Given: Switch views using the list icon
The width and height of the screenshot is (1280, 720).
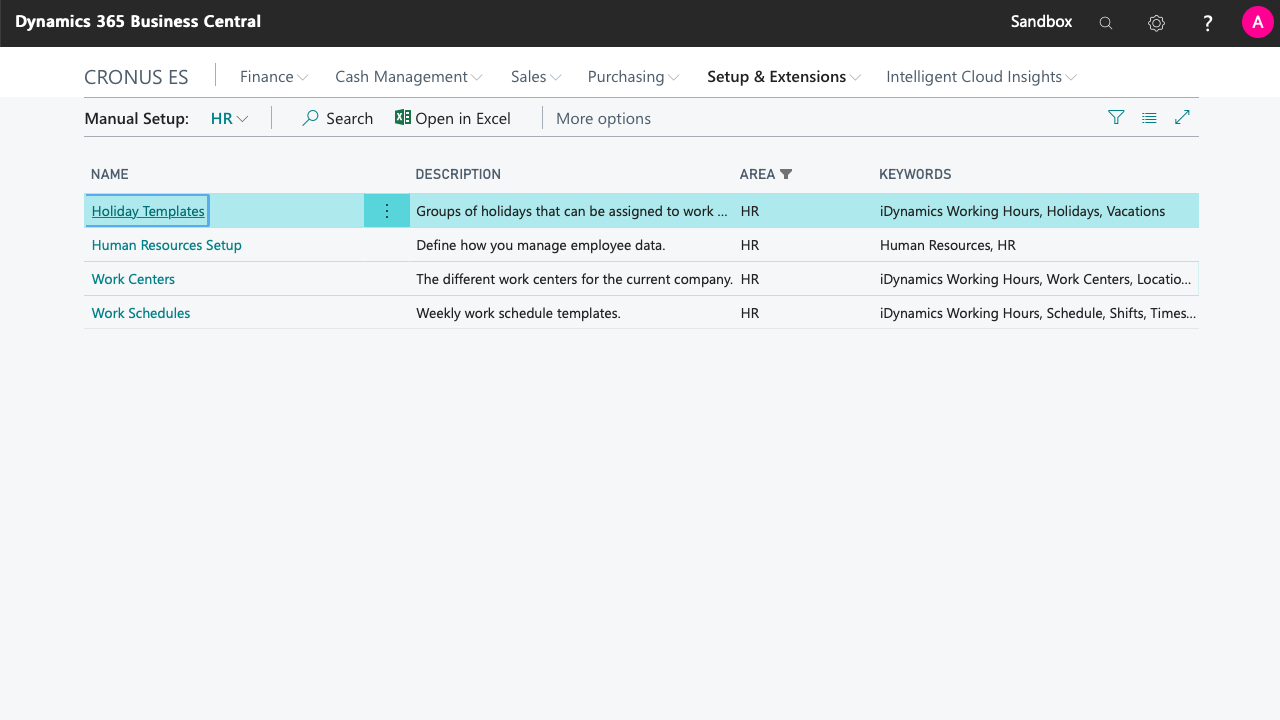Looking at the screenshot, I should click(1149, 117).
